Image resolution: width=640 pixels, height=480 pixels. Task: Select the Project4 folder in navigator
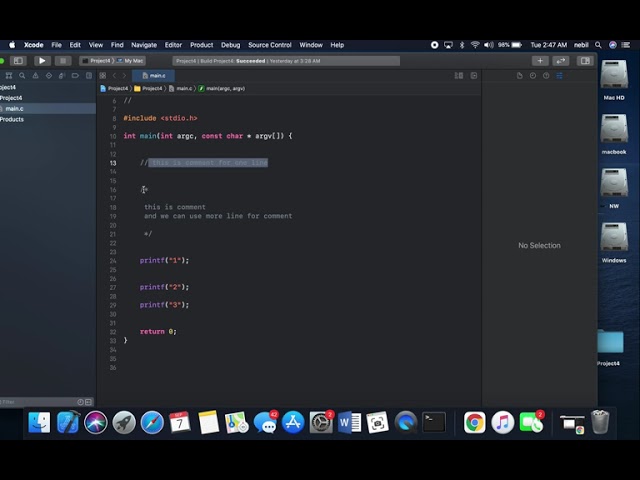pos(48,98)
